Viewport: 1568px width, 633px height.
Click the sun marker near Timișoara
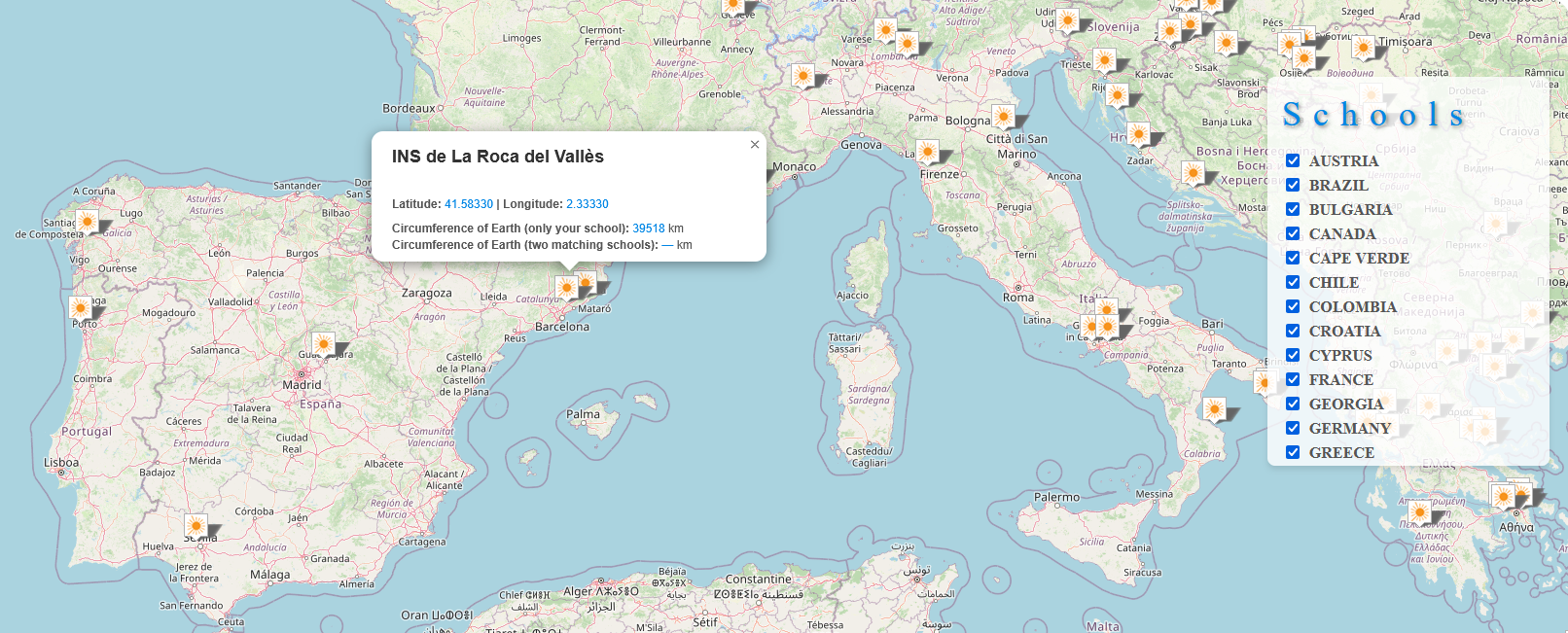click(x=1363, y=47)
